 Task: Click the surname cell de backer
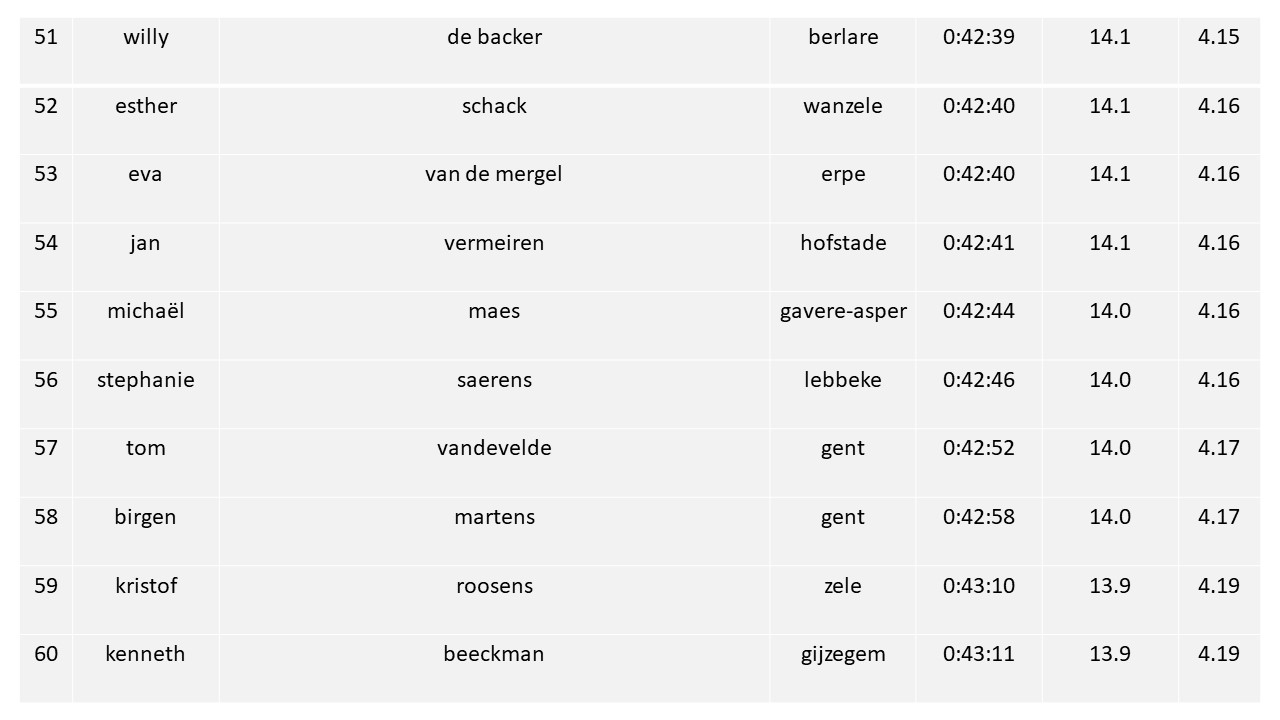pos(494,51)
